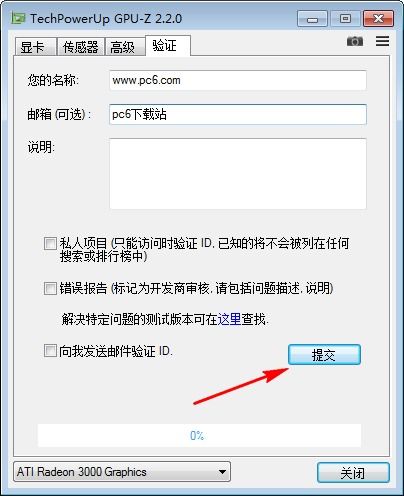Enable the 私人项目 checkbox

point(50,243)
